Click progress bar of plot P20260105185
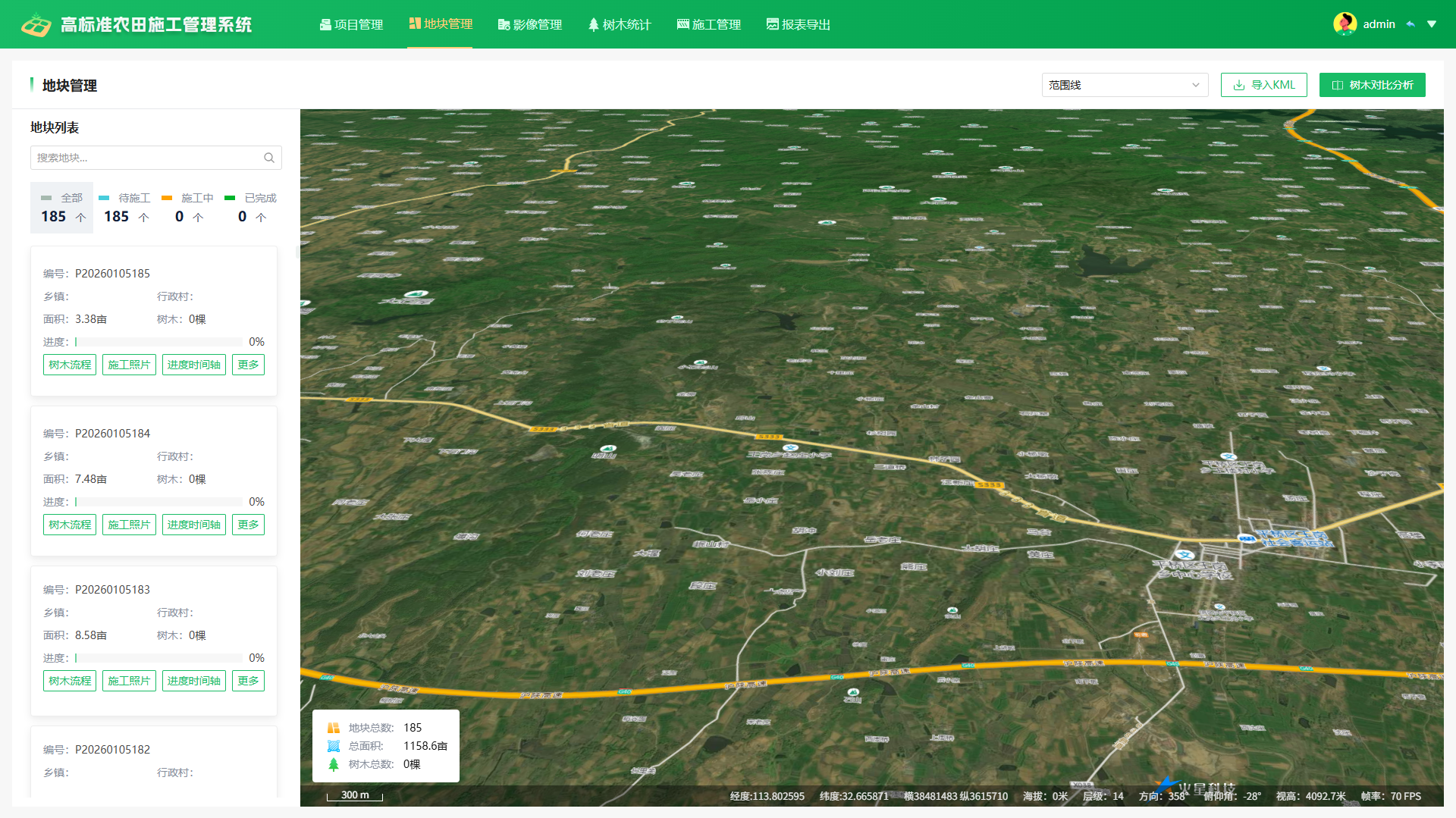 159,342
